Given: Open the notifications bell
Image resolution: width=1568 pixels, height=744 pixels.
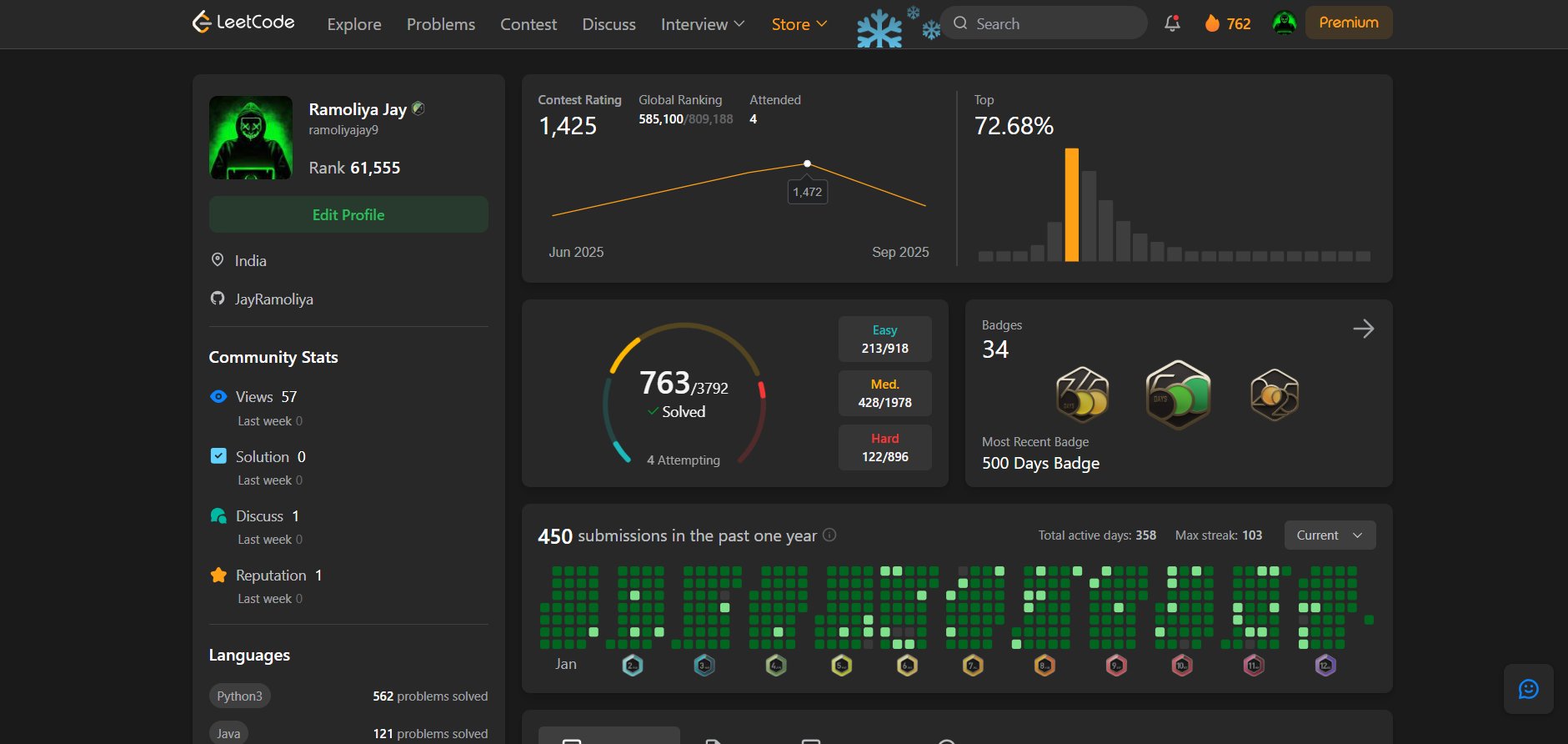Looking at the screenshot, I should coord(1172,23).
